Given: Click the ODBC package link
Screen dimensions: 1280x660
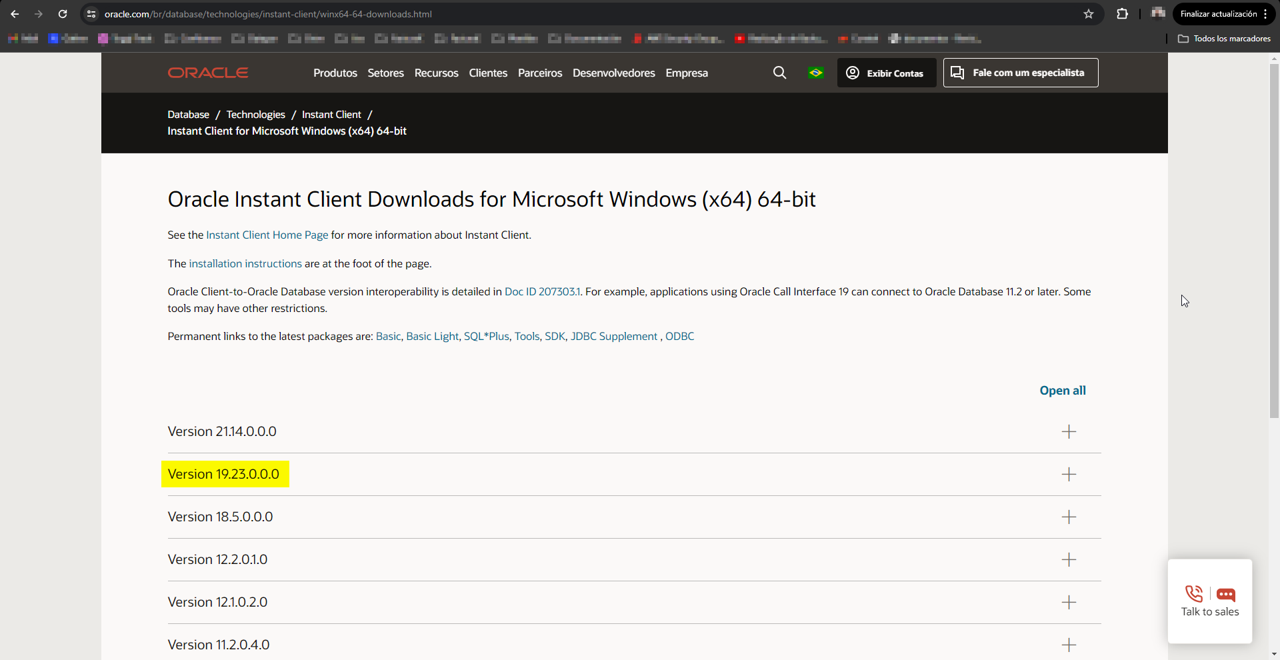Looking at the screenshot, I should pyautogui.click(x=679, y=336).
